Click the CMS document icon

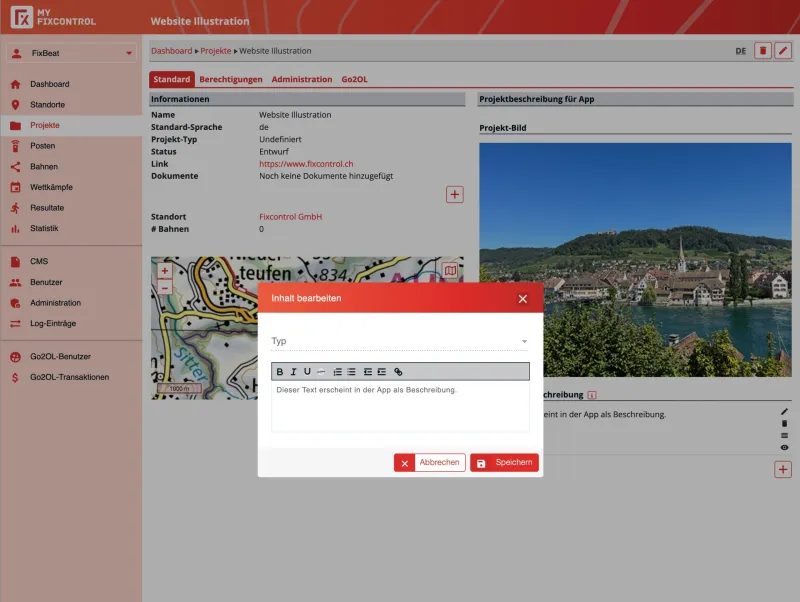(15, 262)
